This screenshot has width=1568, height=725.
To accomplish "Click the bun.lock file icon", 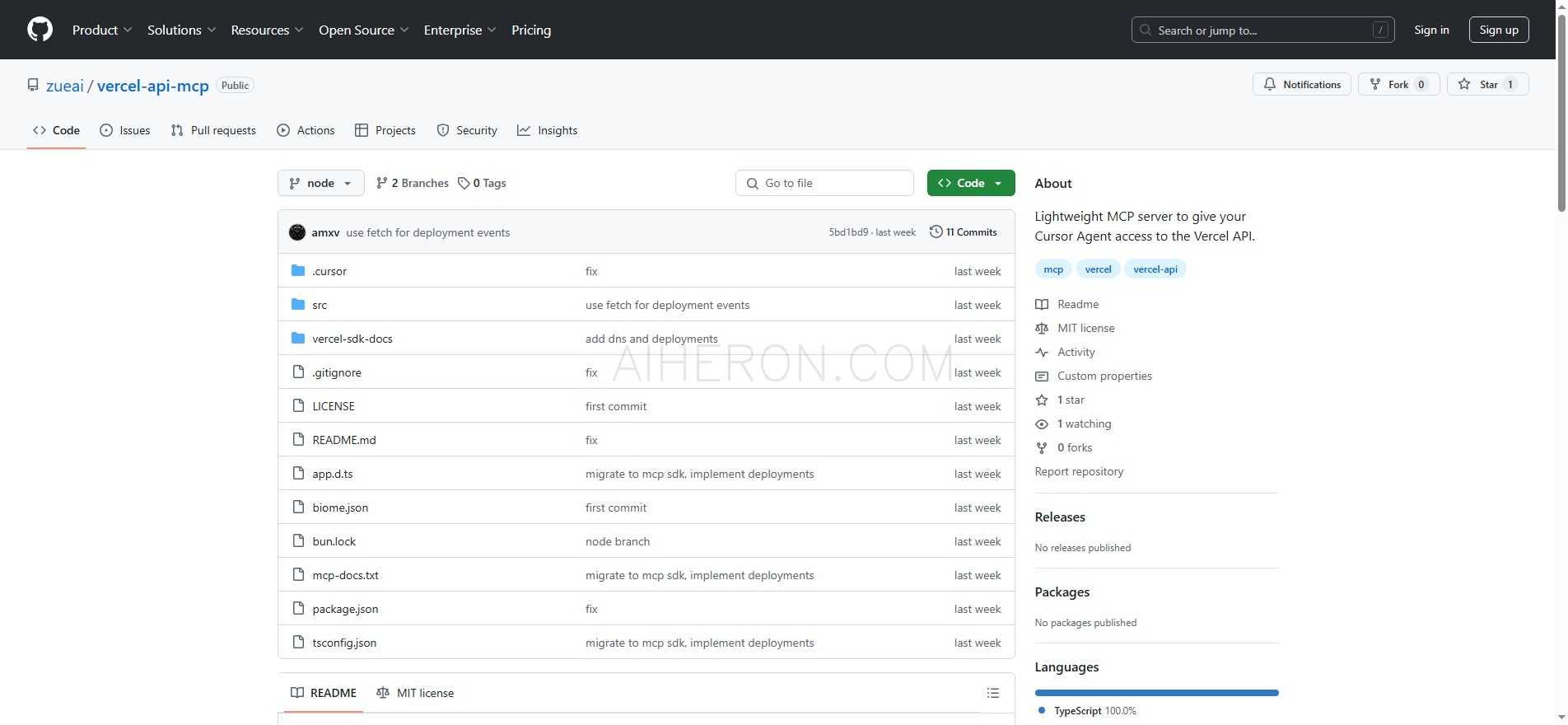I will click(298, 540).
